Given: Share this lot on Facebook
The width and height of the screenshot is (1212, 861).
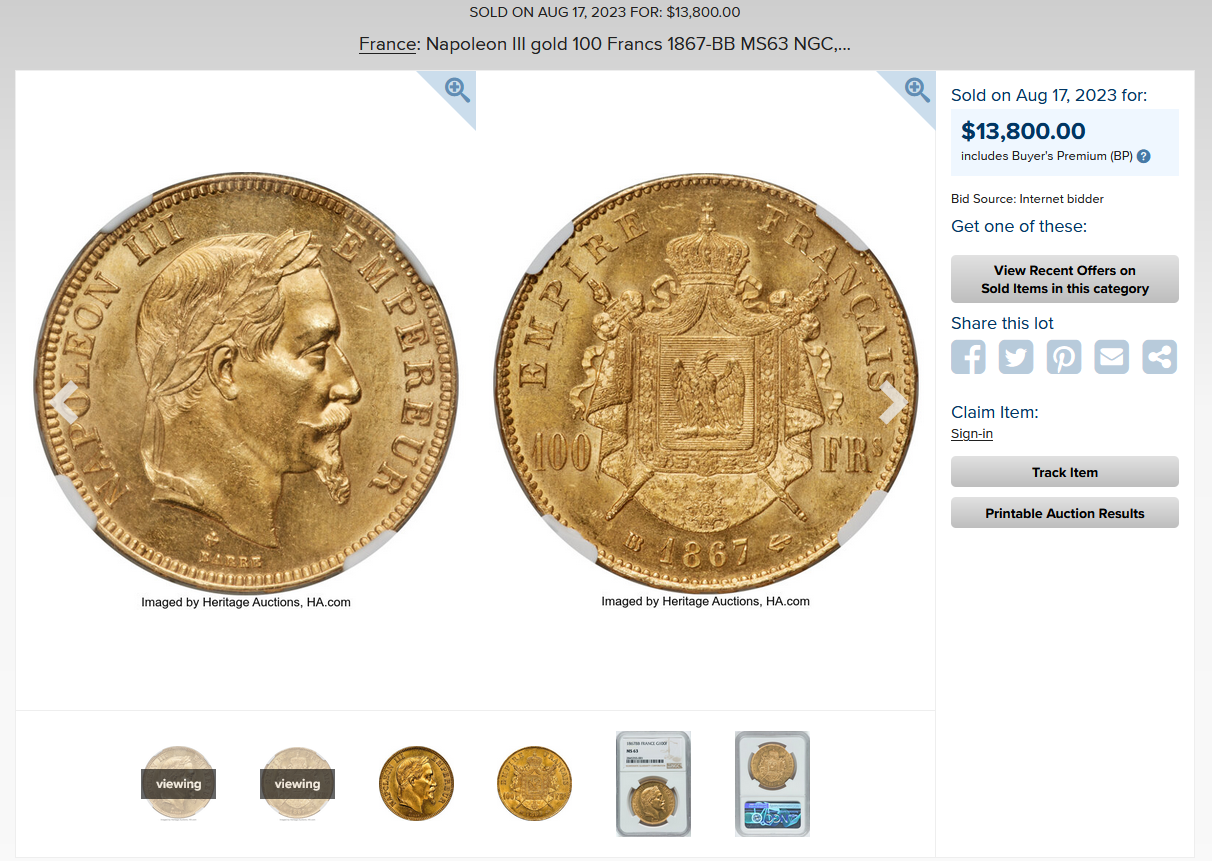Looking at the screenshot, I should 968,357.
